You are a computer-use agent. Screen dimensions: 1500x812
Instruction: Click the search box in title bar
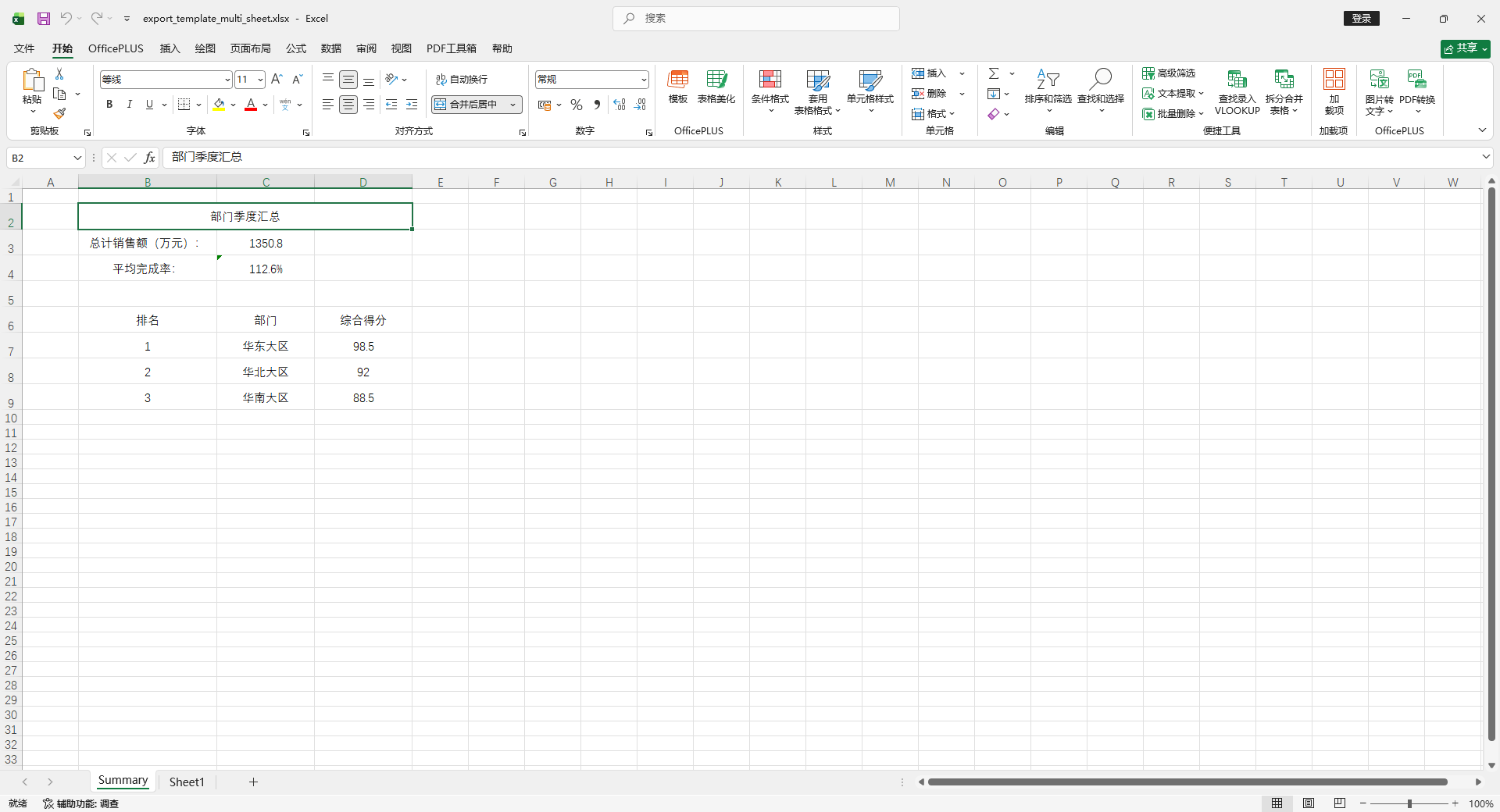point(756,19)
